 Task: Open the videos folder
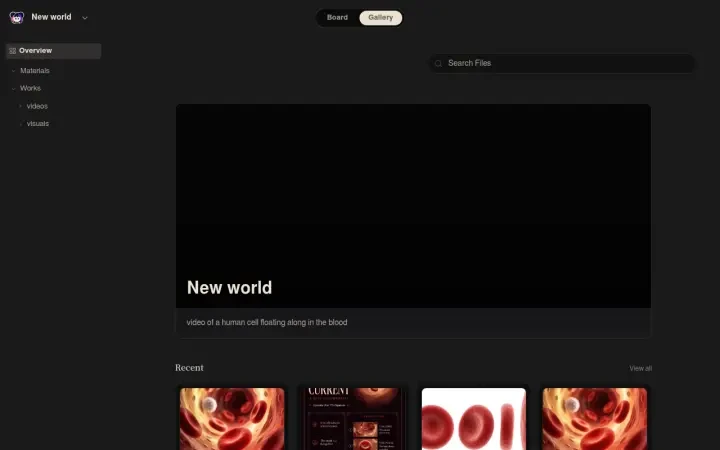(37, 106)
